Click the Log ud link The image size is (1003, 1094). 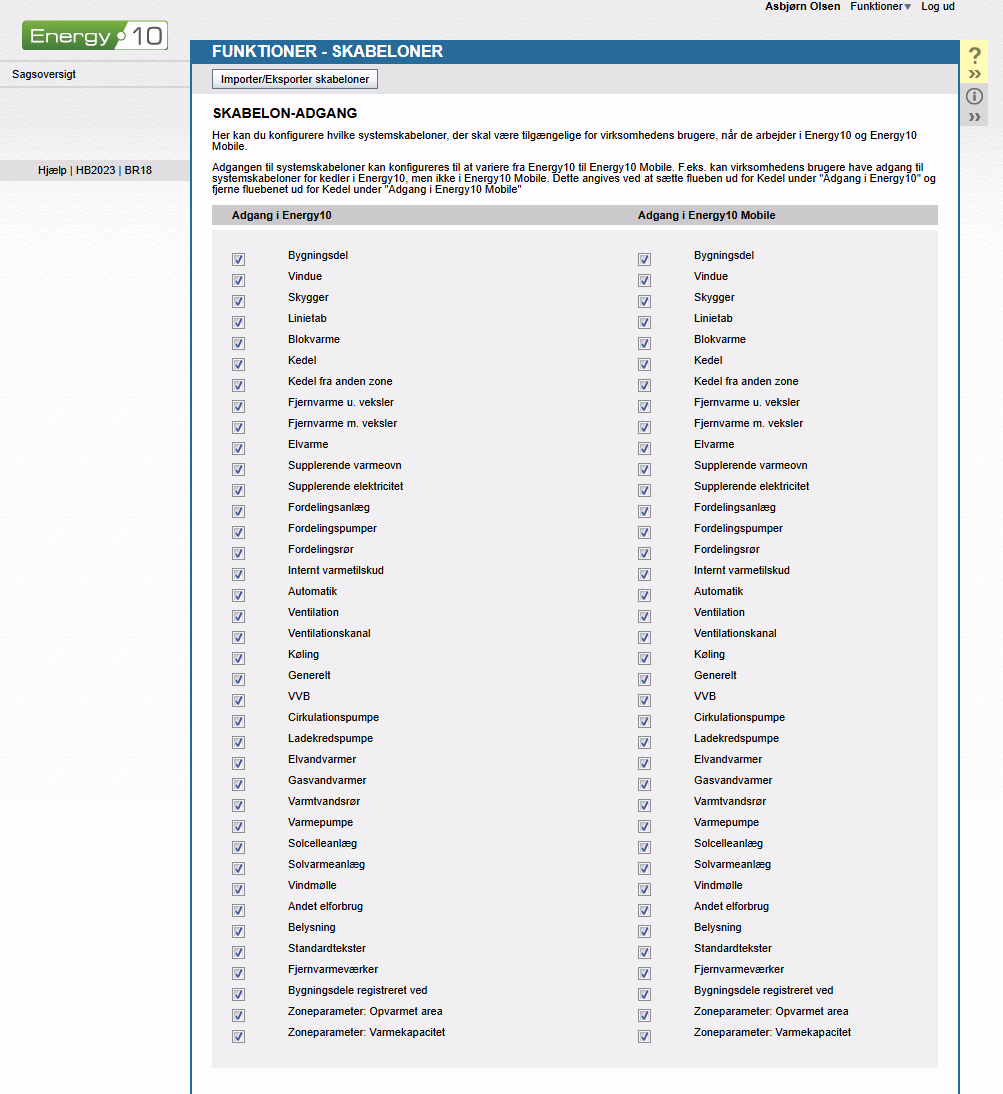click(938, 7)
